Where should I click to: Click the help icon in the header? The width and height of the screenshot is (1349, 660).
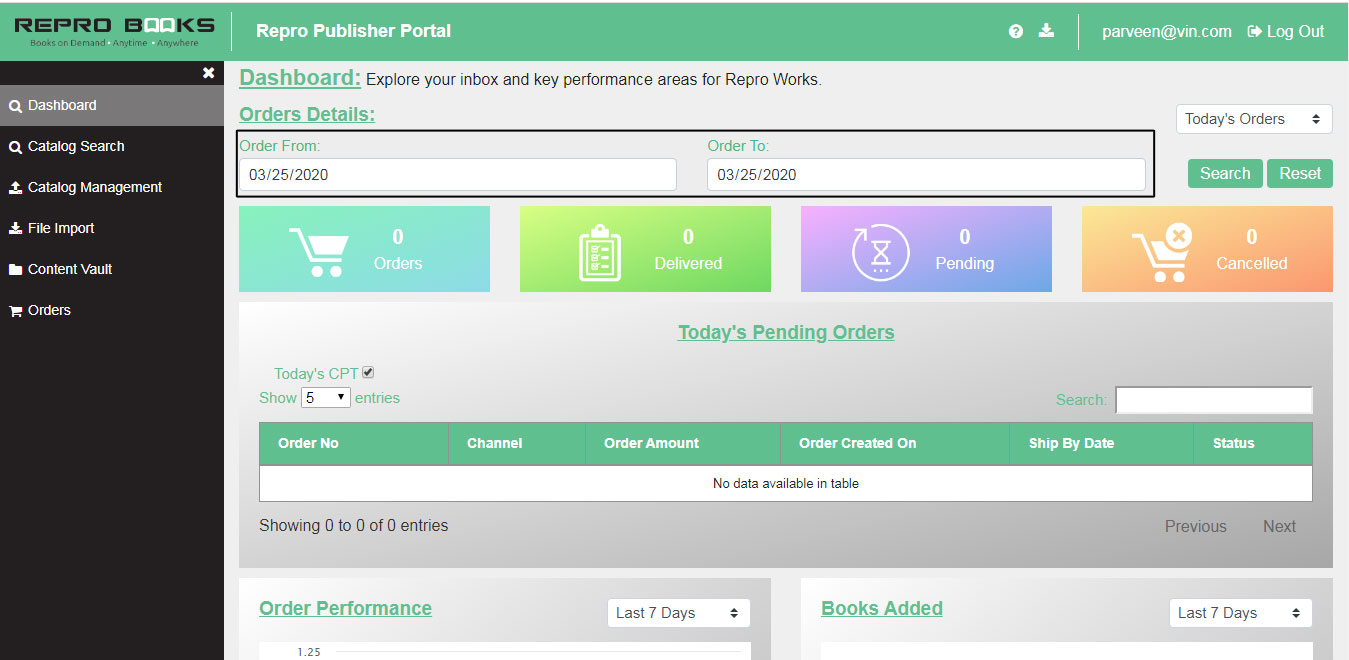coord(1015,31)
